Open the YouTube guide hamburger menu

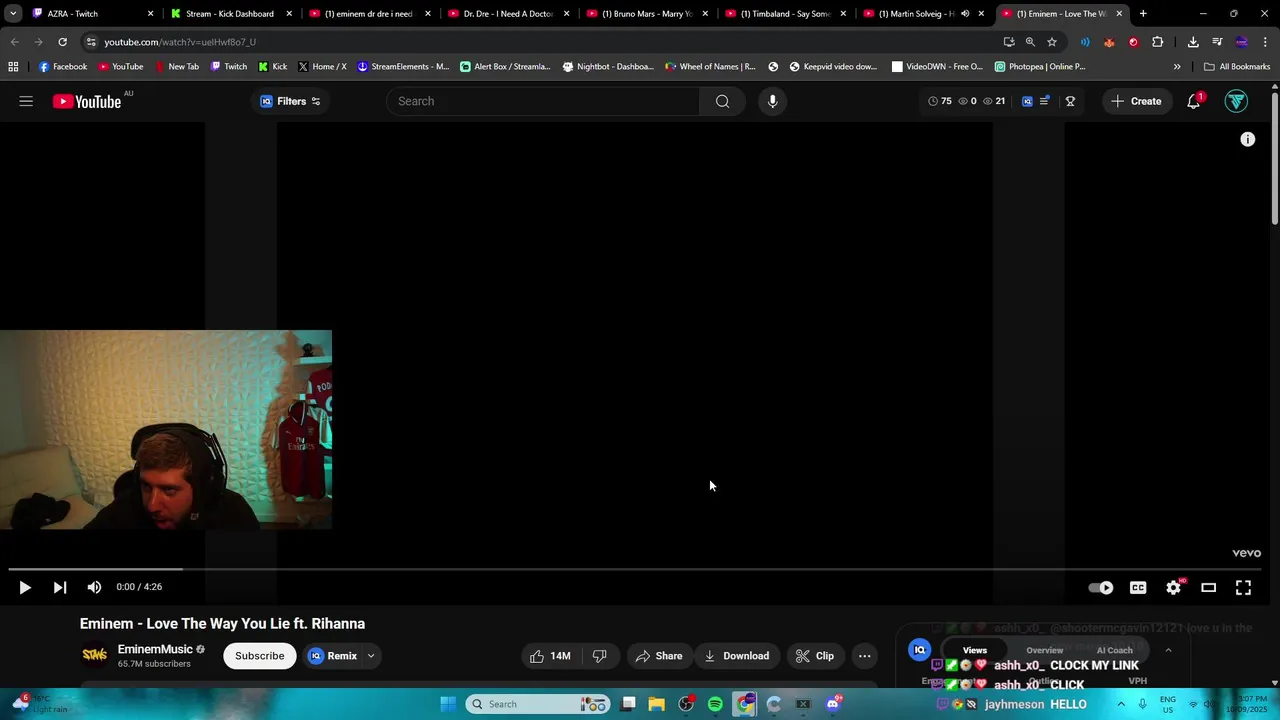(26, 101)
